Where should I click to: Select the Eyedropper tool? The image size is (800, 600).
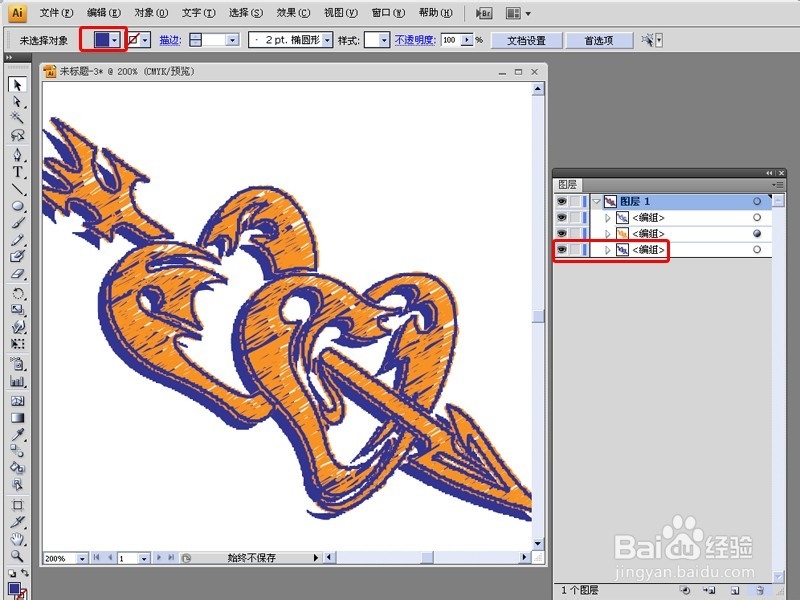coord(17,434)
